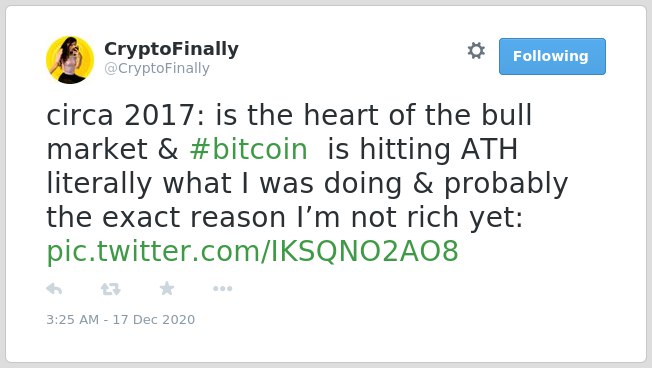Viewport: 652px width, 368px height.
Task: Click the phrase 'not rich yet' in tweet
Action: [437, 217]
